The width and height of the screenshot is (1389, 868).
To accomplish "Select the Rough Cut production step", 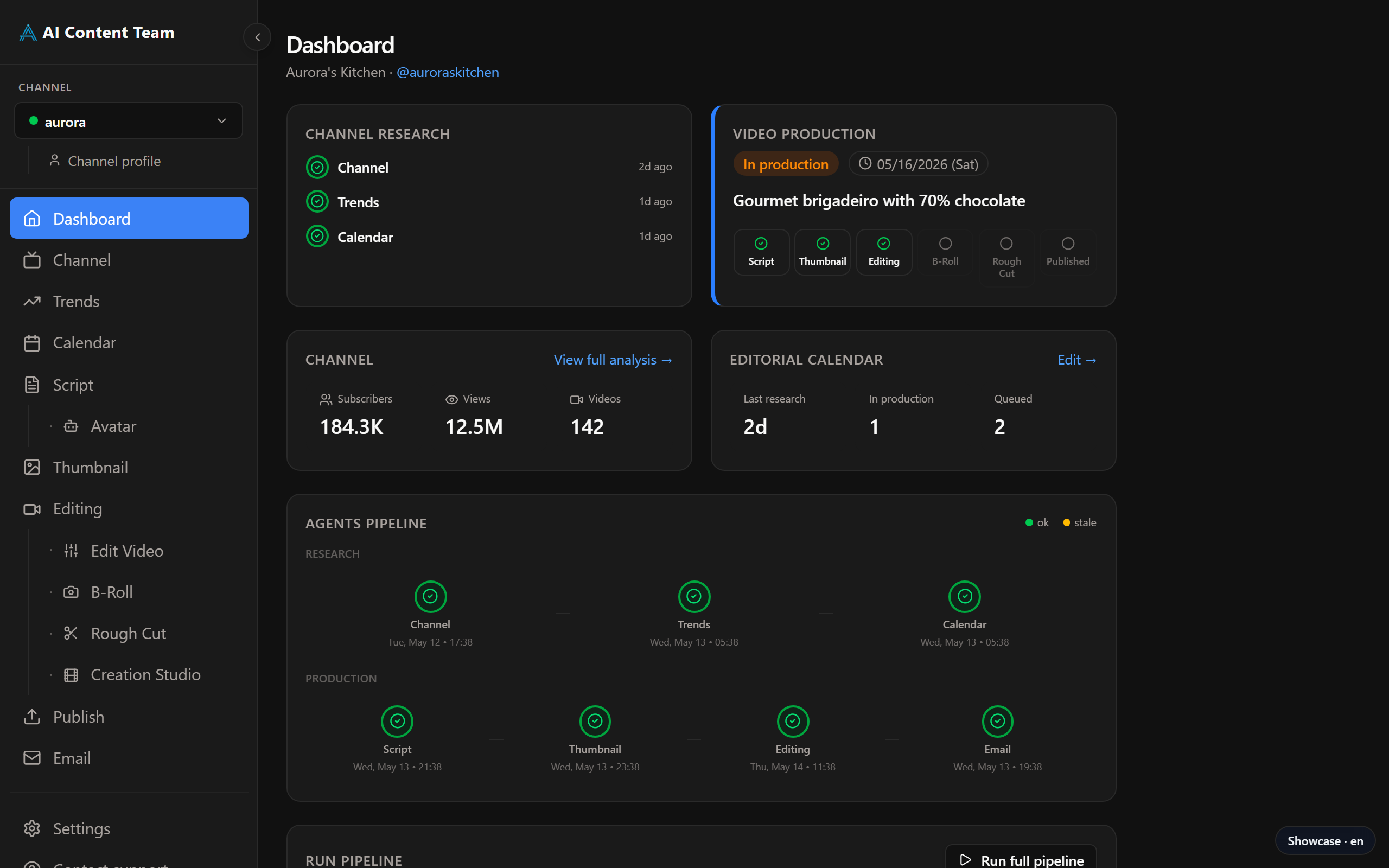I will [1006, 258].
